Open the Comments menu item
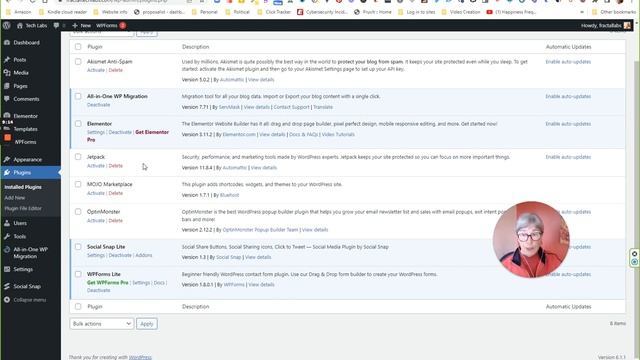 pyautogui.click(x=26, y=99)
